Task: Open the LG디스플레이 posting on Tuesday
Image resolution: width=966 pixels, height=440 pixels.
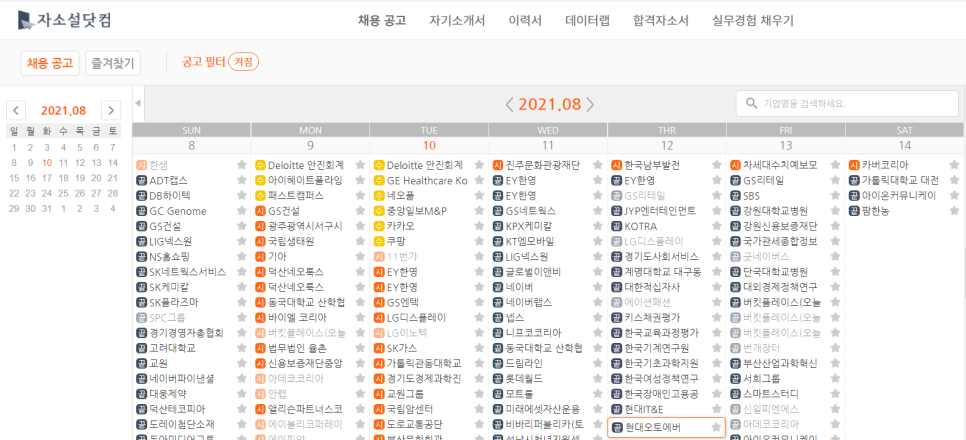Action: coord(416,317)
